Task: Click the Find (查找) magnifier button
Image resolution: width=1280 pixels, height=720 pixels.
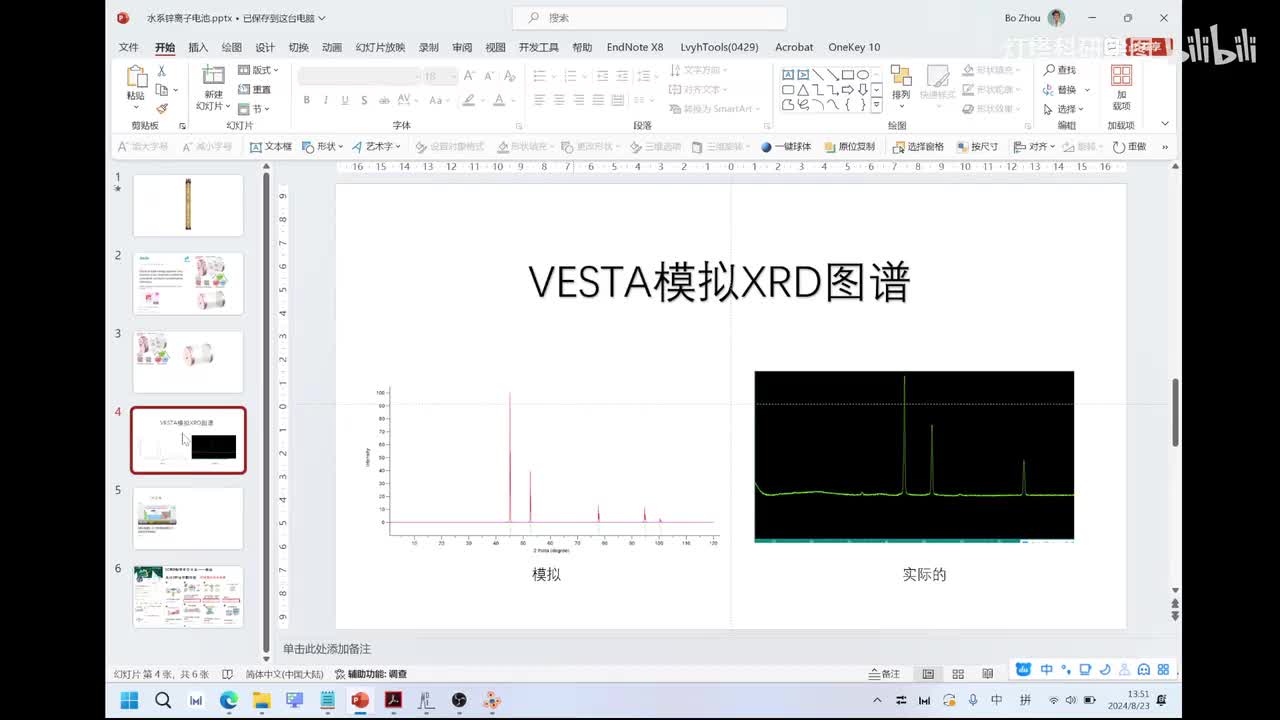Action: pyautogui.click(x=1060, y=70)
